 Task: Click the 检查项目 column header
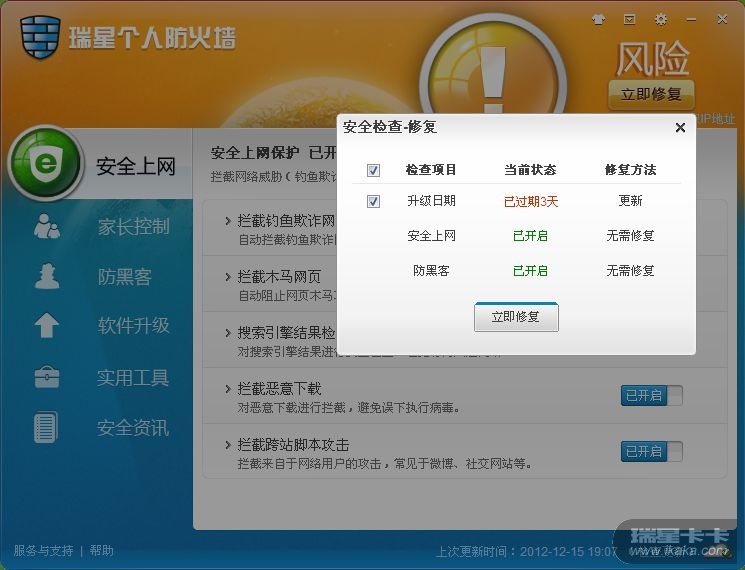(x=431, y=170)
